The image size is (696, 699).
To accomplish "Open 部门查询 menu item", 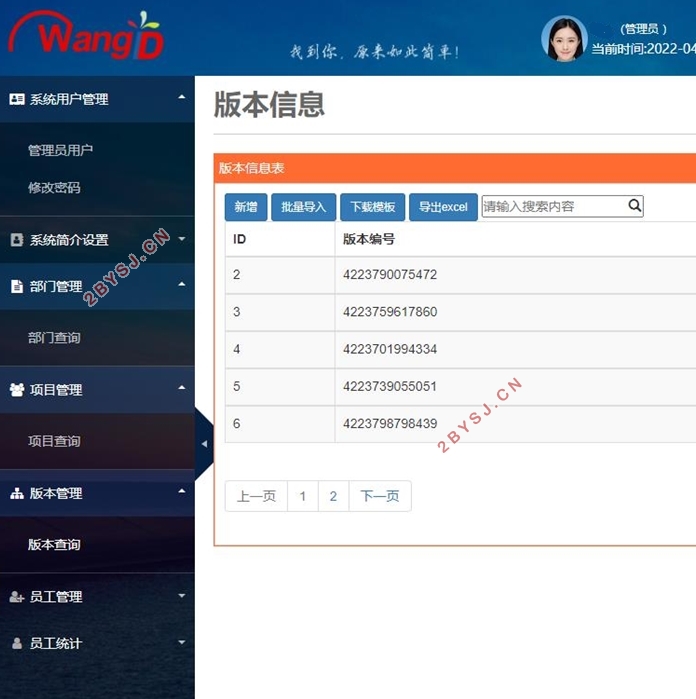I will (x=54, y=337).
